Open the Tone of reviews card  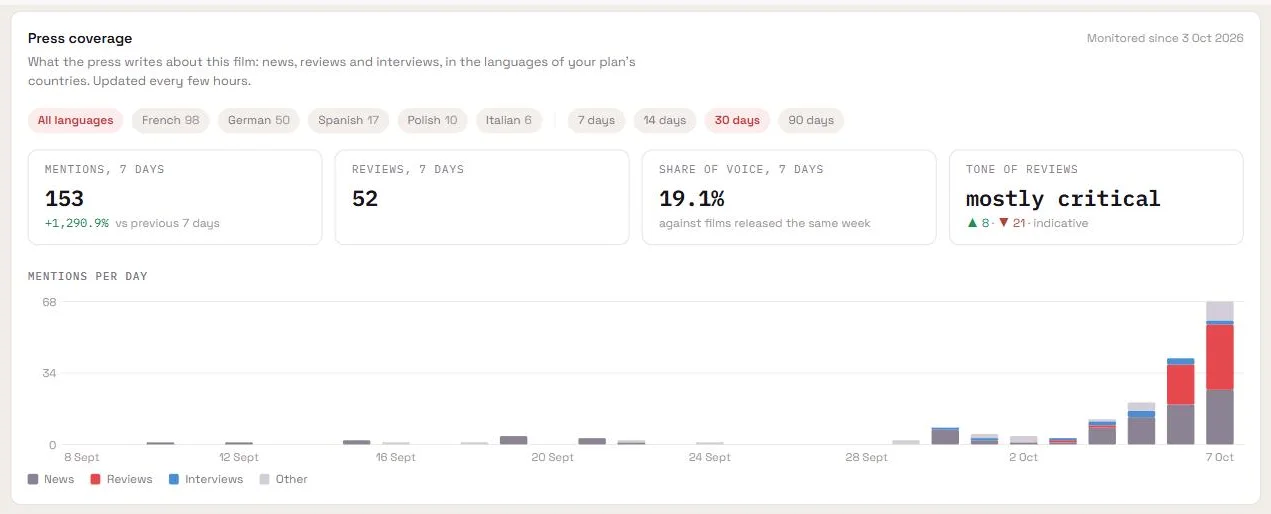(1096, 197)
